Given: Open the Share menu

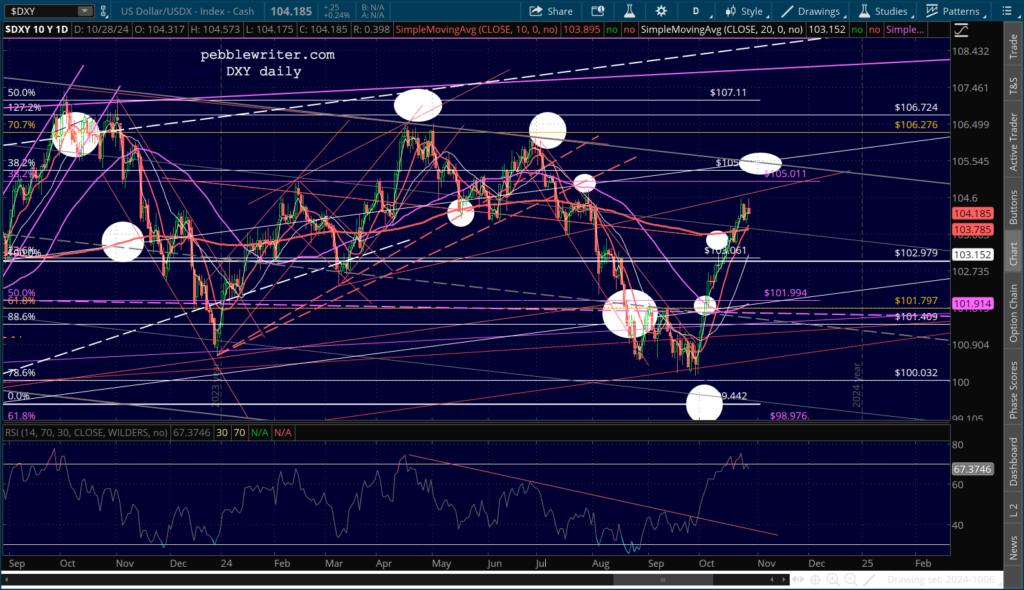Looking at the screenshot, I should [x=551, y=11].
